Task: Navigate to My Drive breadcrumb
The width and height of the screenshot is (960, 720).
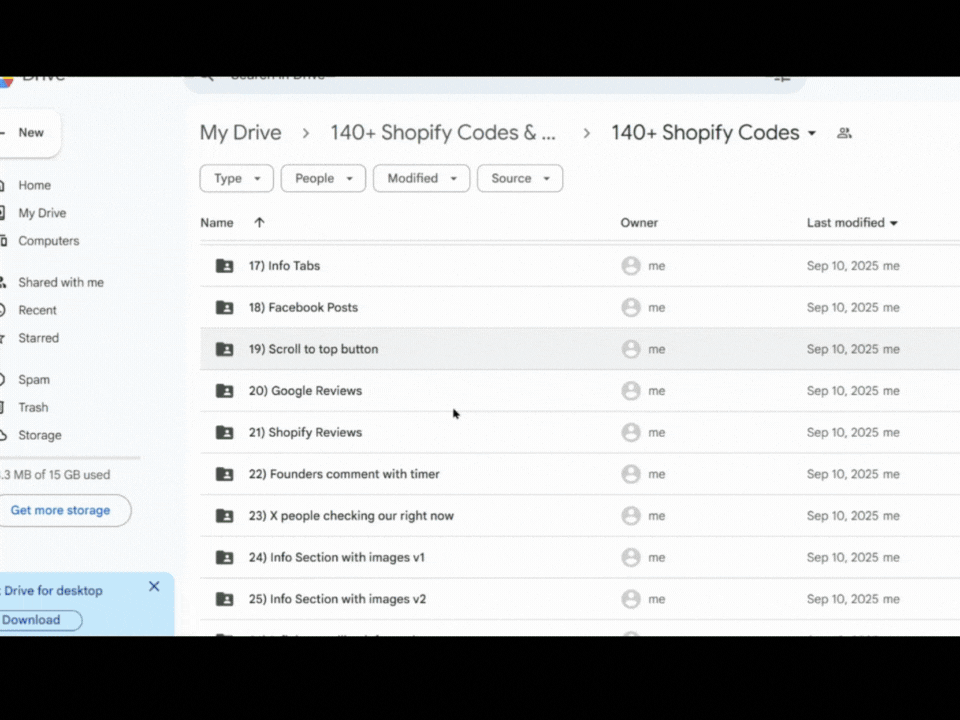Action: (241, 133)
